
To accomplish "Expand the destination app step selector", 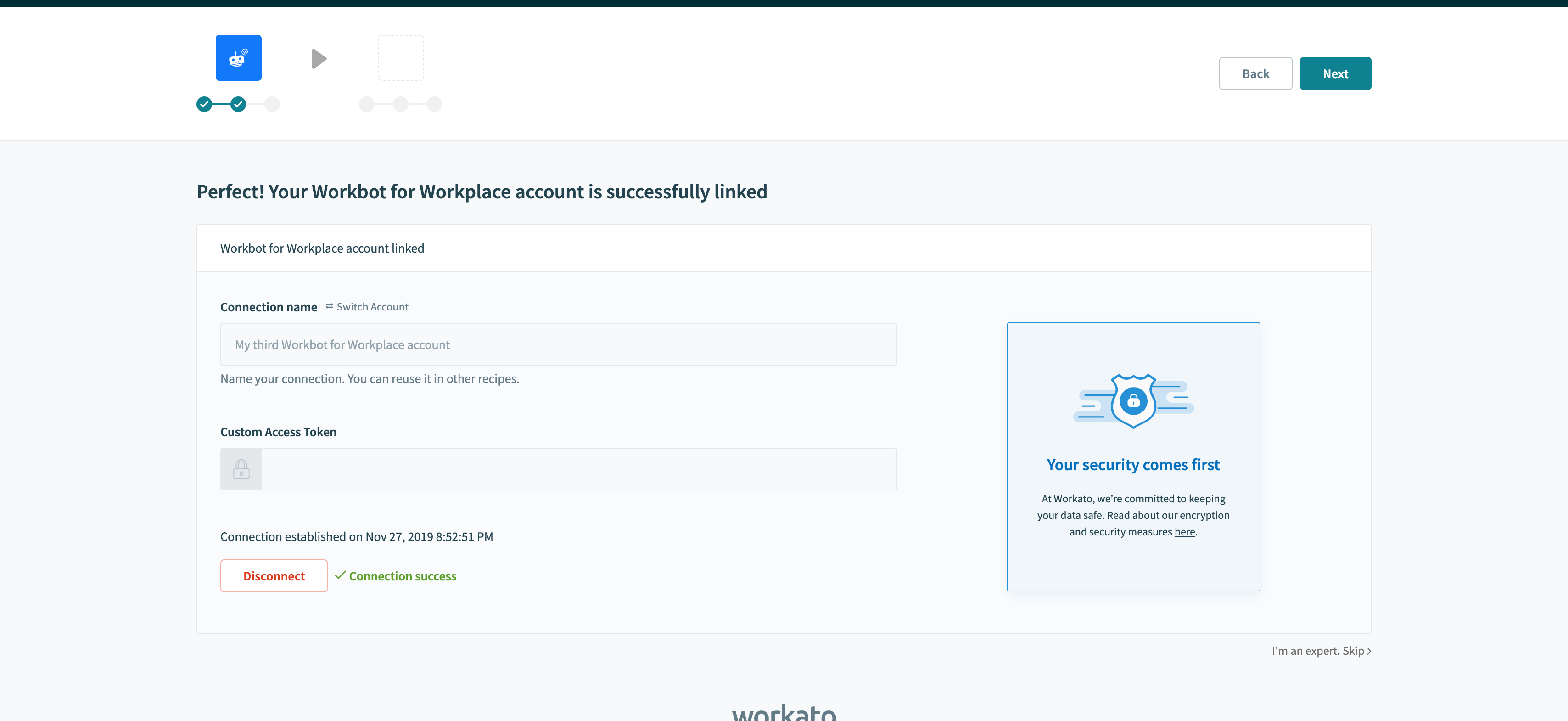I will tap(400, 57).
